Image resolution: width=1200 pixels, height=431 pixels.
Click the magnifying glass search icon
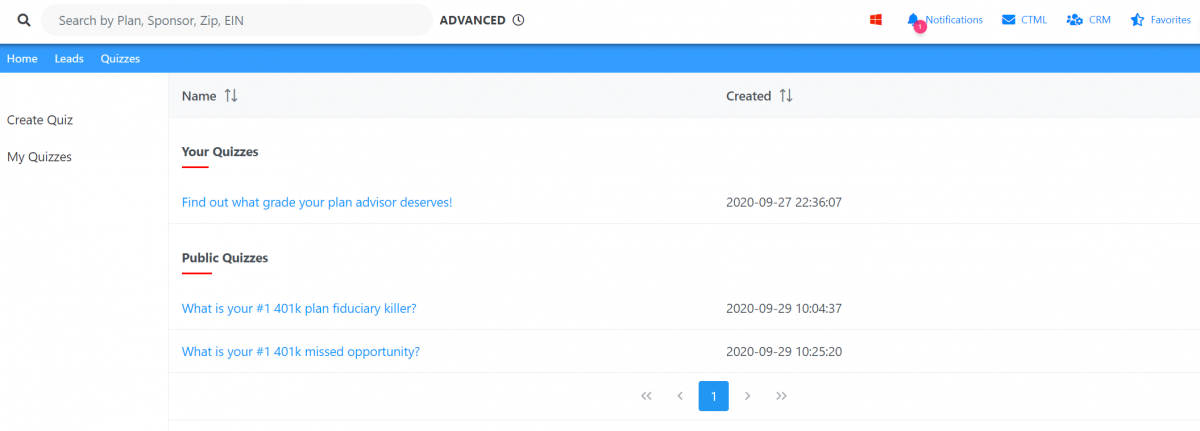point(24,20)
